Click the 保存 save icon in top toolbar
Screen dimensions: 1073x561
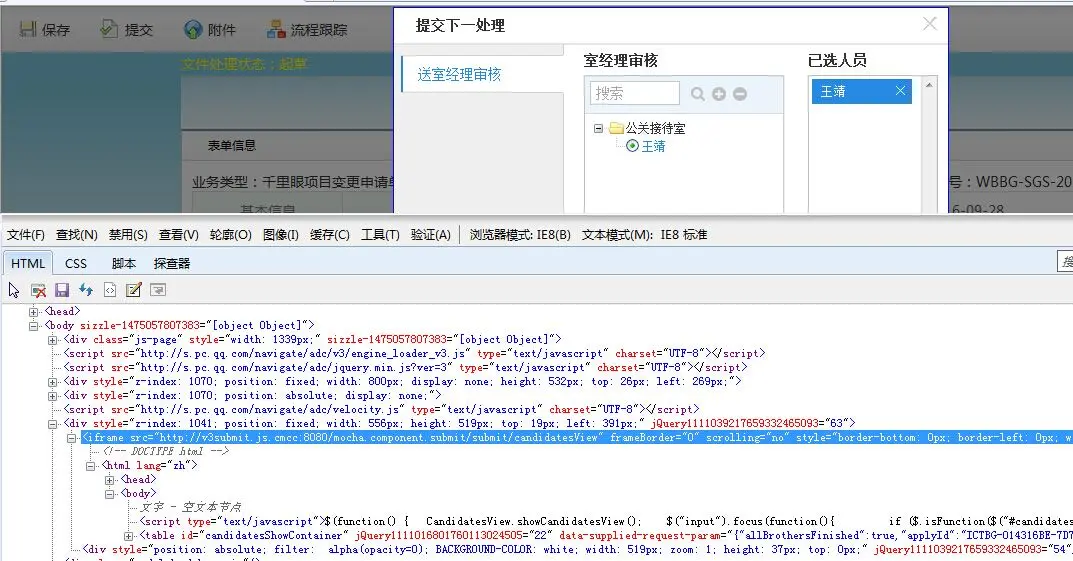[27, 29]
